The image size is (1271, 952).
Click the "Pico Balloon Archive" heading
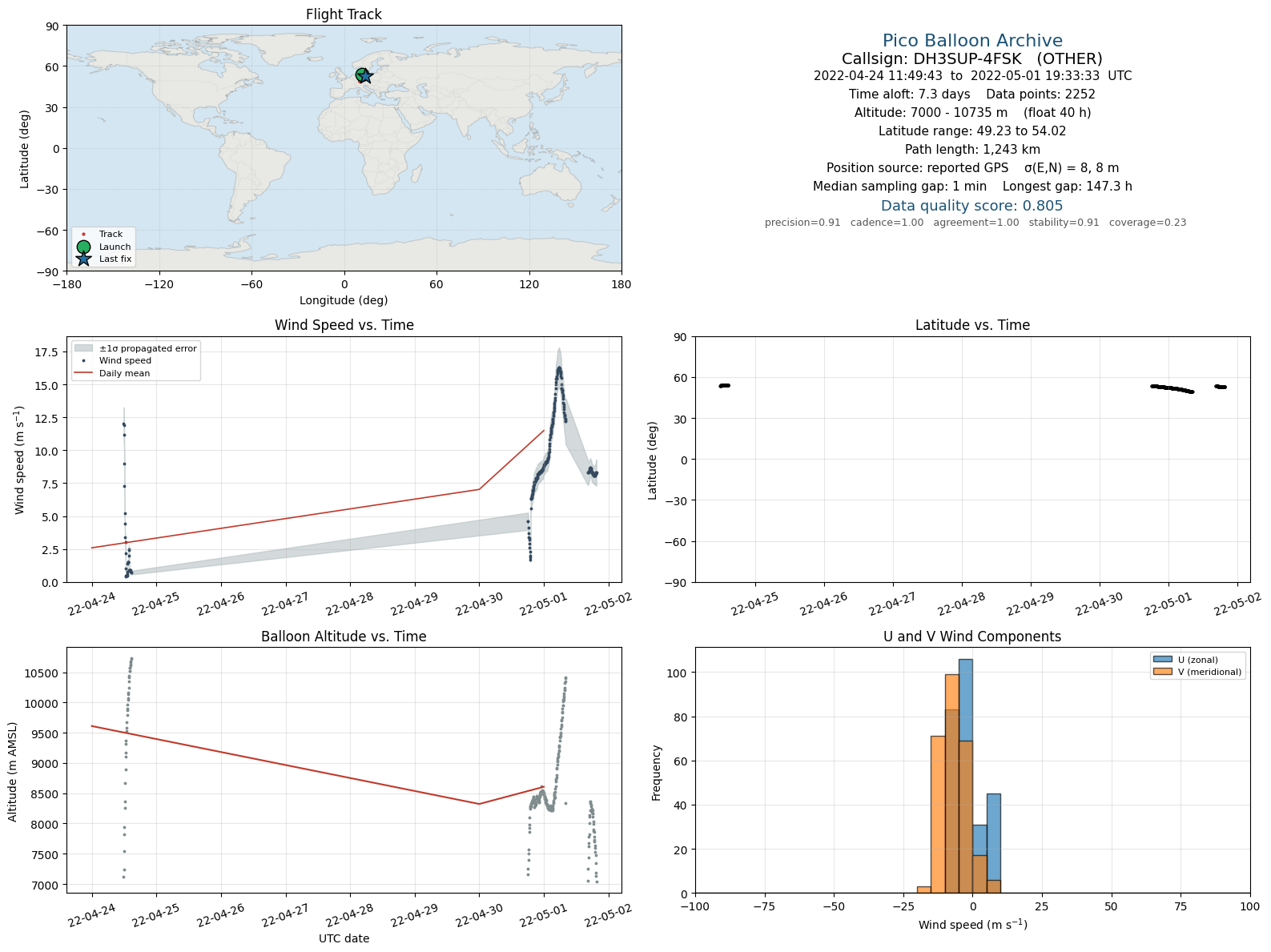pyautogui.click(x=972, y=41)
